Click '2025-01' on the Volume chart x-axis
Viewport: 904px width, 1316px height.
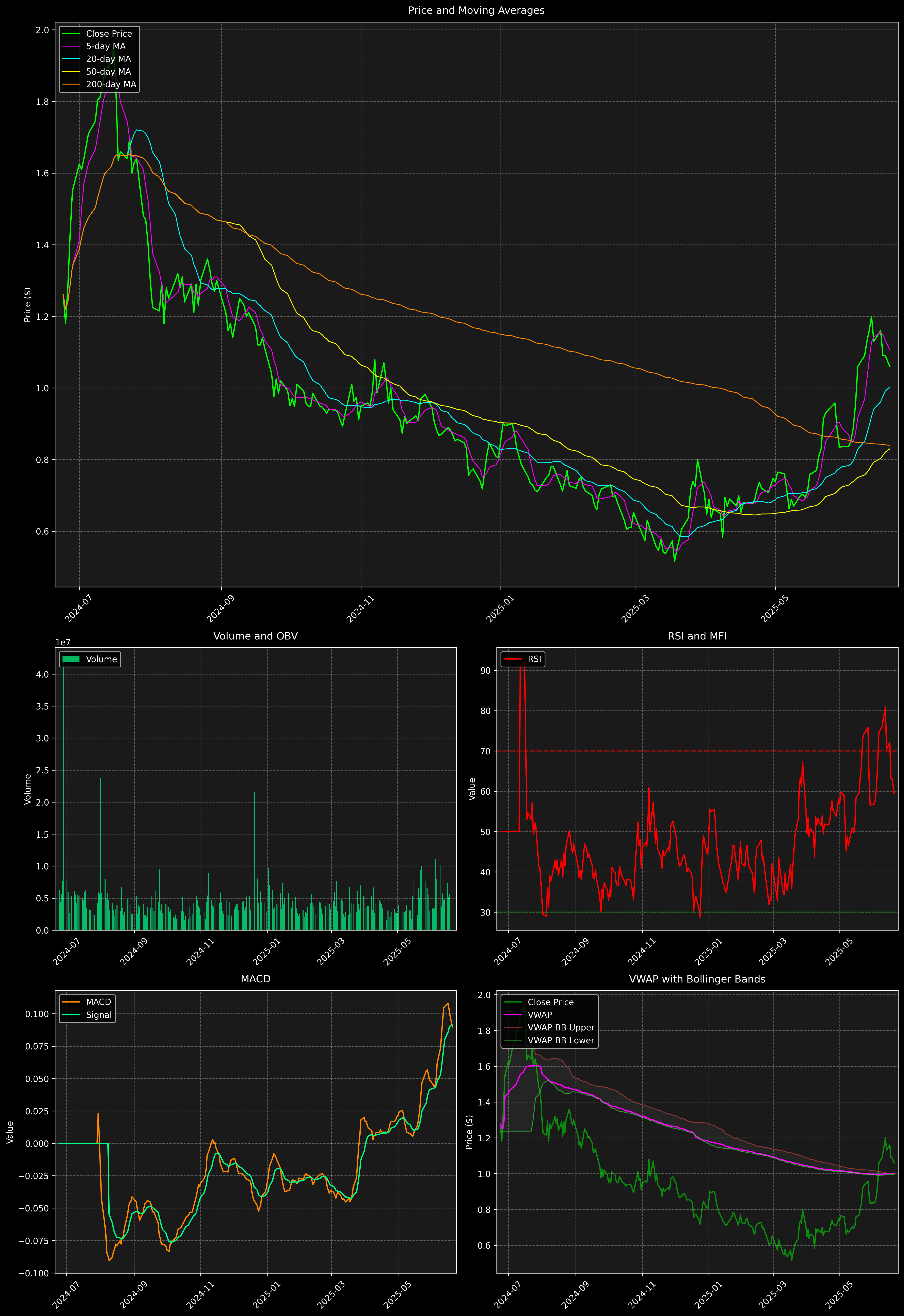pyautogui.click(x=267, y=951)
